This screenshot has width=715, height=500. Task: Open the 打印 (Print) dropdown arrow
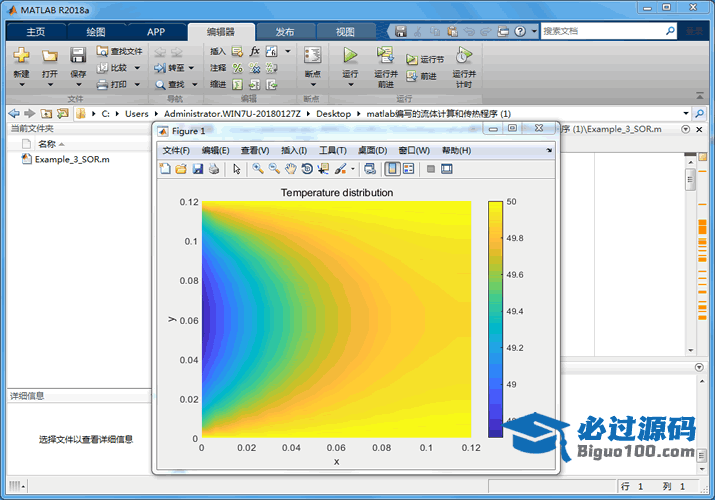pyautogui.click(x=137, y=84)
